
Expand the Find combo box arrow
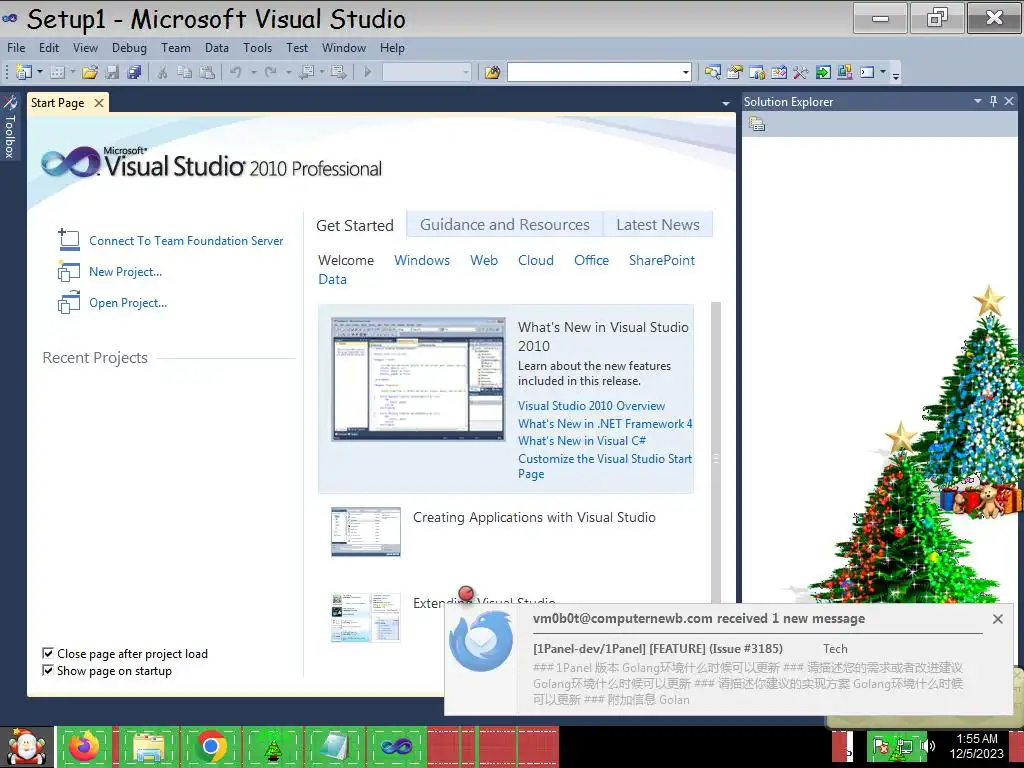(686, 72)
